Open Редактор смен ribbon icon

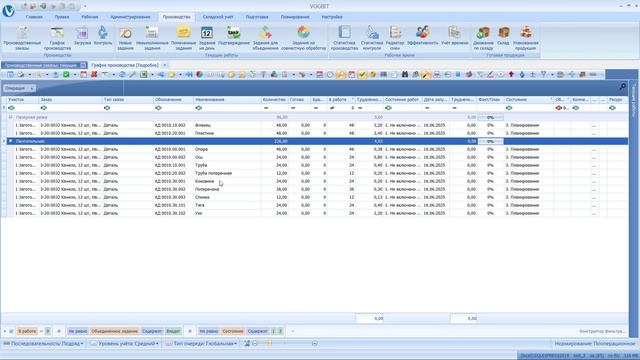tap(395, 38)
